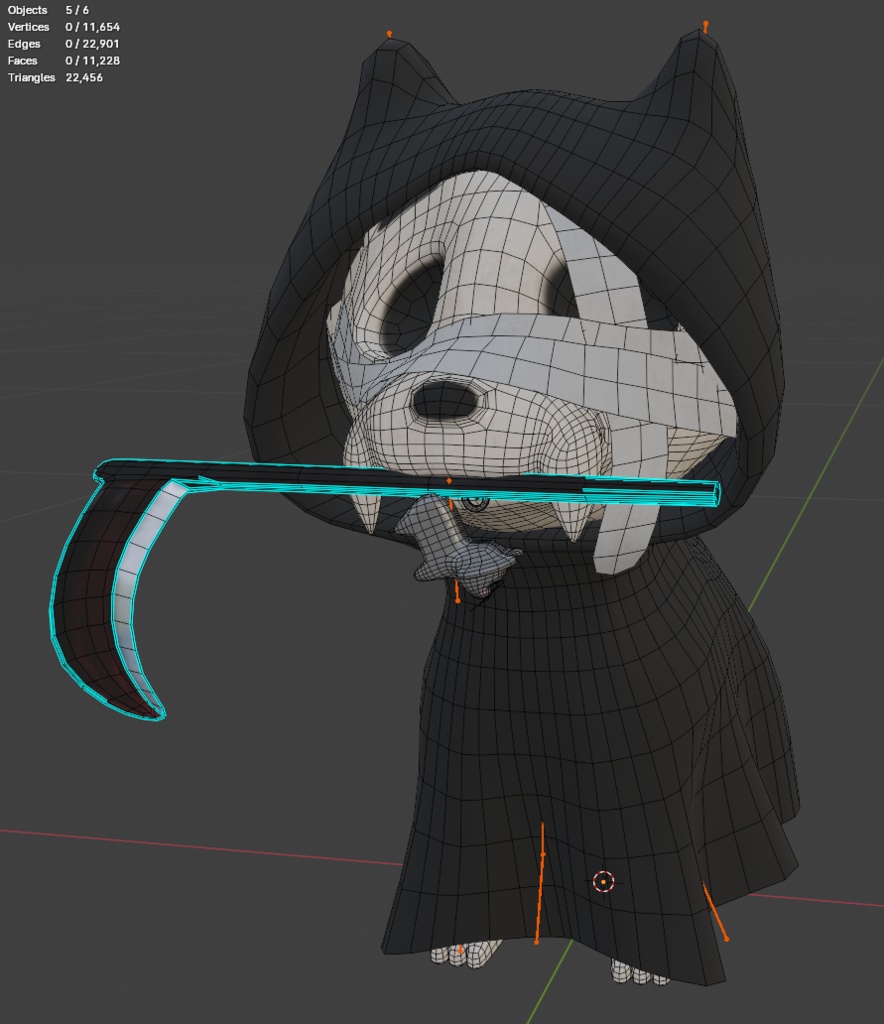Click the orange origin dot above the left ear
884x1024 pixels.
tap(387, 35)
